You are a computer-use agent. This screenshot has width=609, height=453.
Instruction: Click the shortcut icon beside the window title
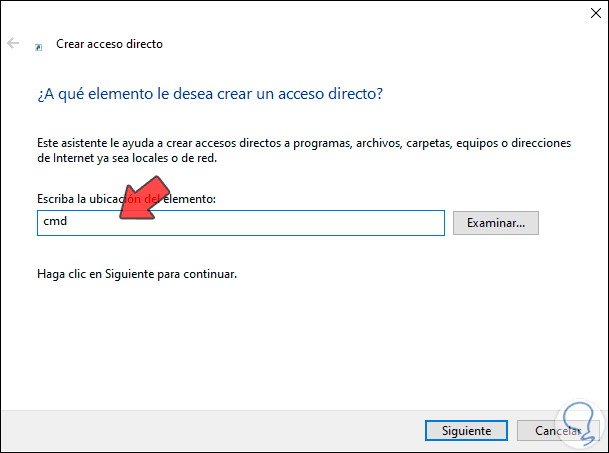tap(39, 46)
